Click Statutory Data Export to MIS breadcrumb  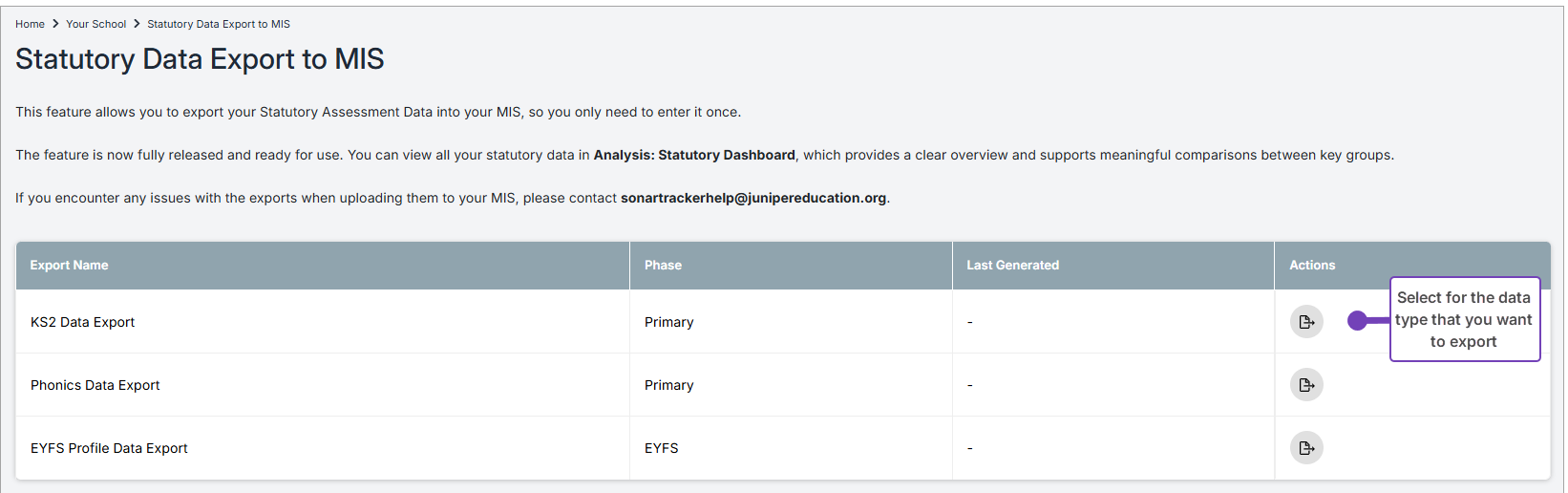click(219, 24)
